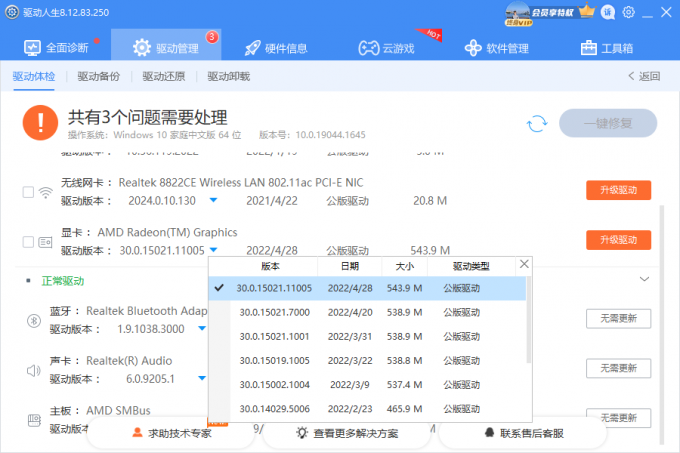Click the member VIP privilege badge
Screen dimensions: 680x453
pyautogui.click(x=550, y=13)
